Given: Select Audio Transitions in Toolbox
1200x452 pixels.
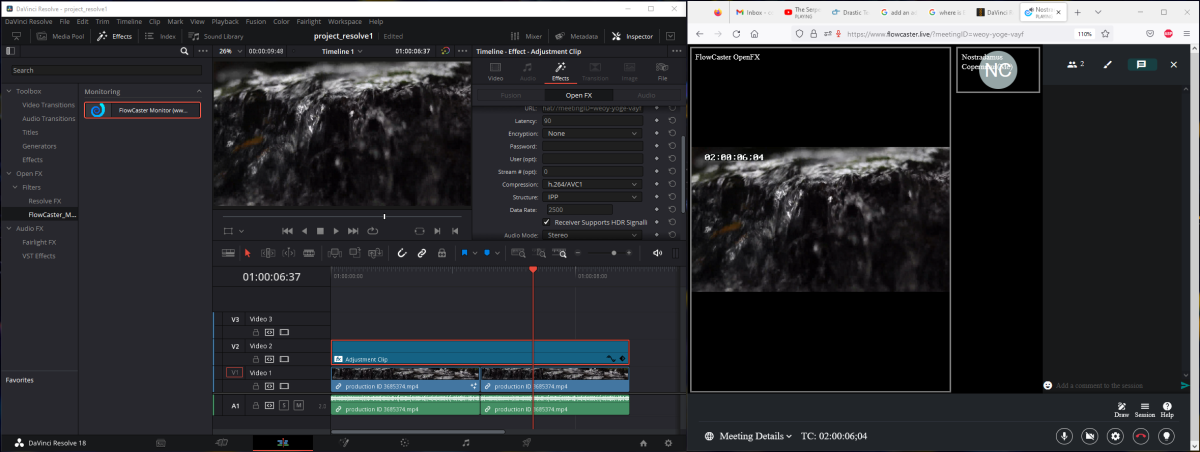Looking at the screenshot, I should (x=48, y=118).
